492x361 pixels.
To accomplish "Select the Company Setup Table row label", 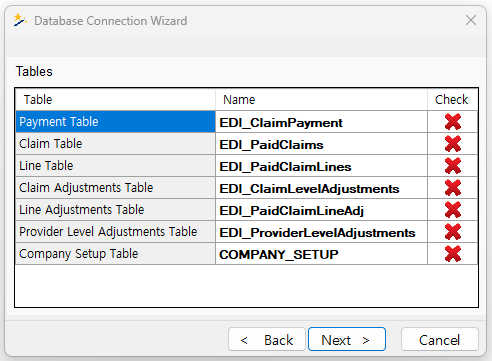I will point(115,254).
